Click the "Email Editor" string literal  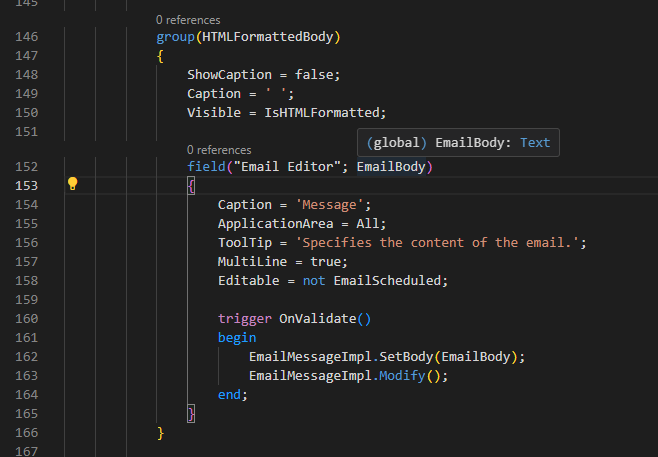[x=287, y=167]
